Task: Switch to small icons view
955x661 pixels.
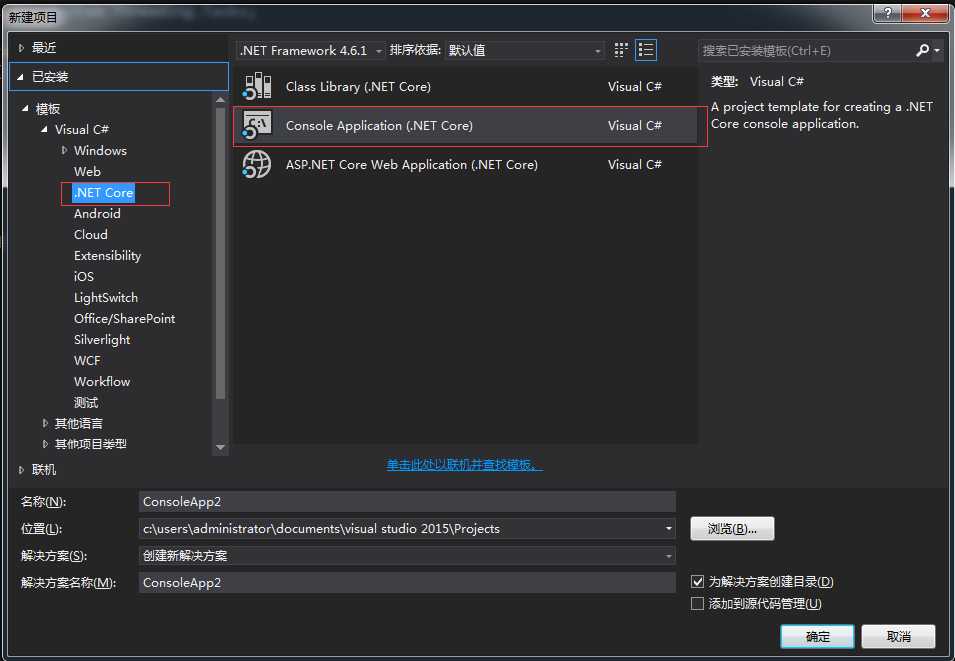Action: click(x=621, y=50)
